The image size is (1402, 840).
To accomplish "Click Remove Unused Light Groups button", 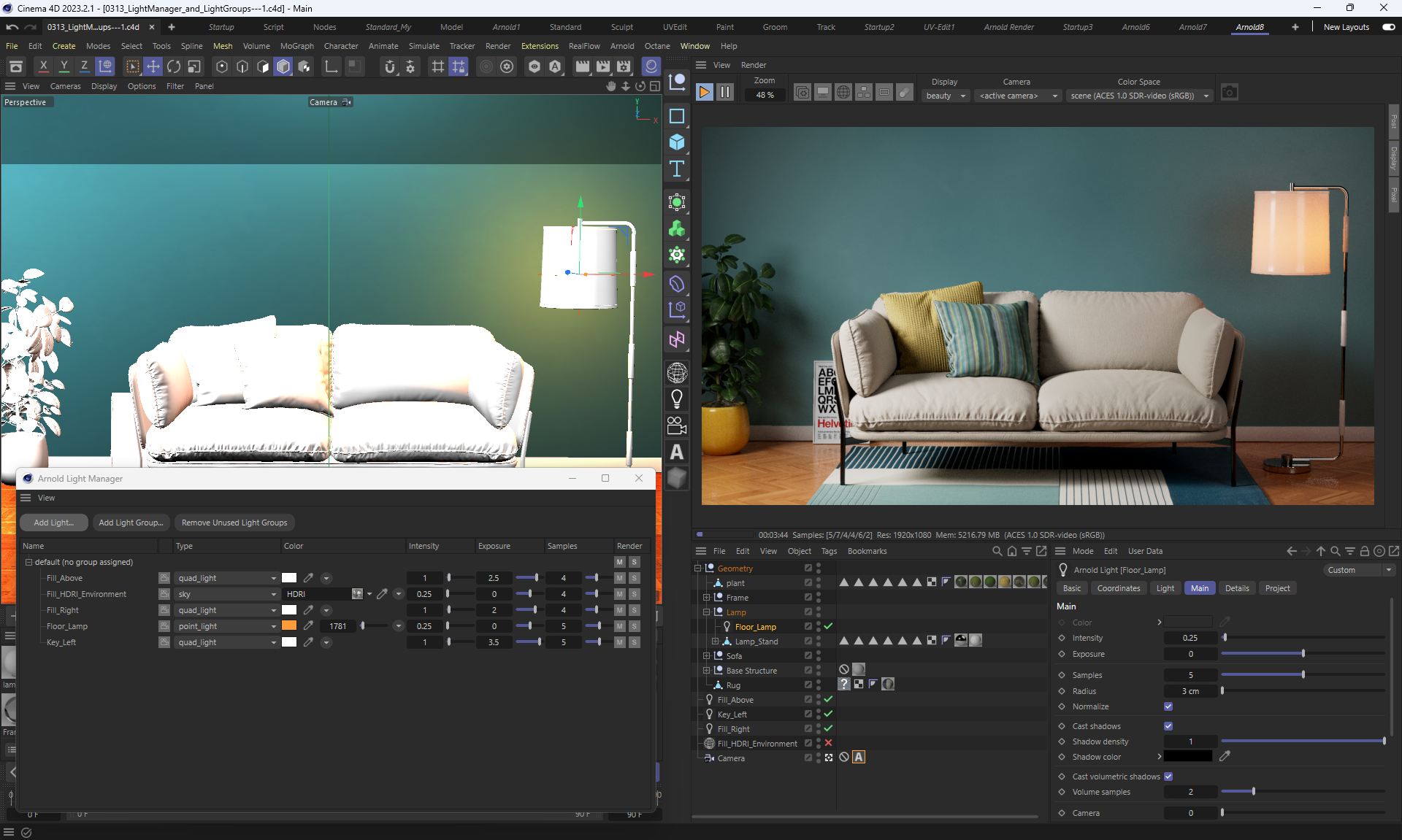I will [234, 523].
